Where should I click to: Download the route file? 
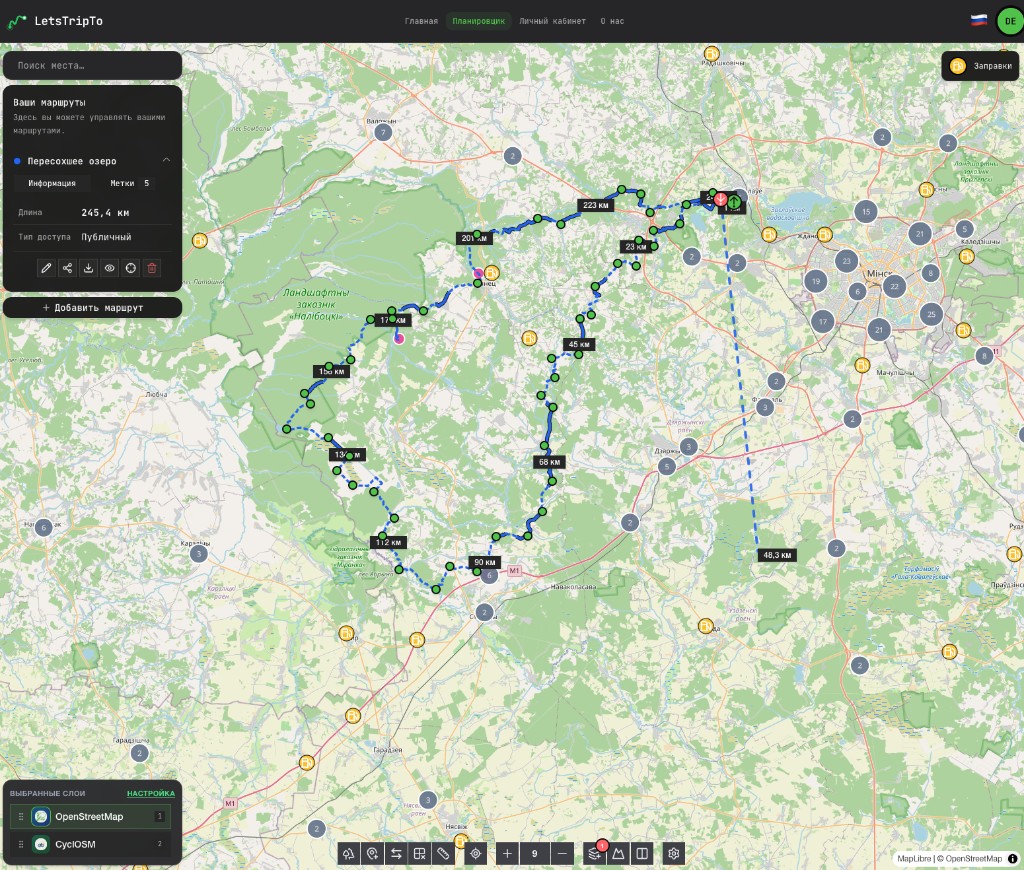88,268
